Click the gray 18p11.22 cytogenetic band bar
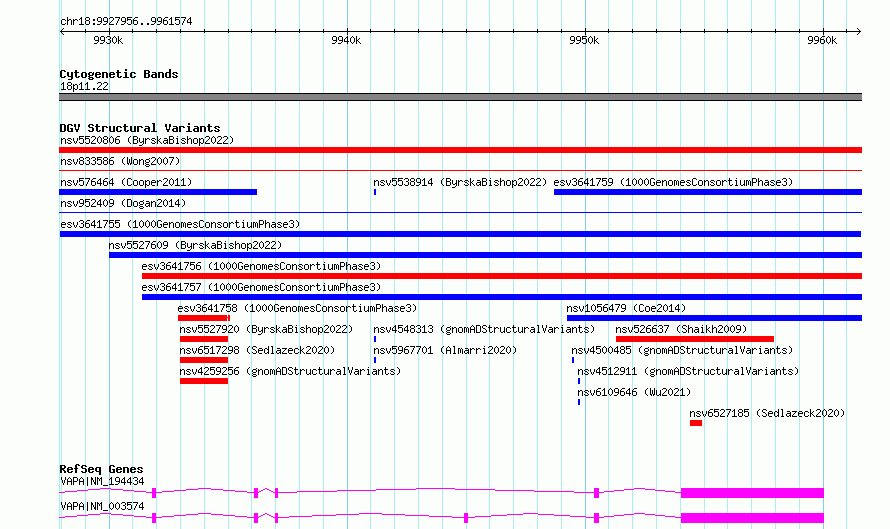Viewport: 890px width, 529px height. 460,97
